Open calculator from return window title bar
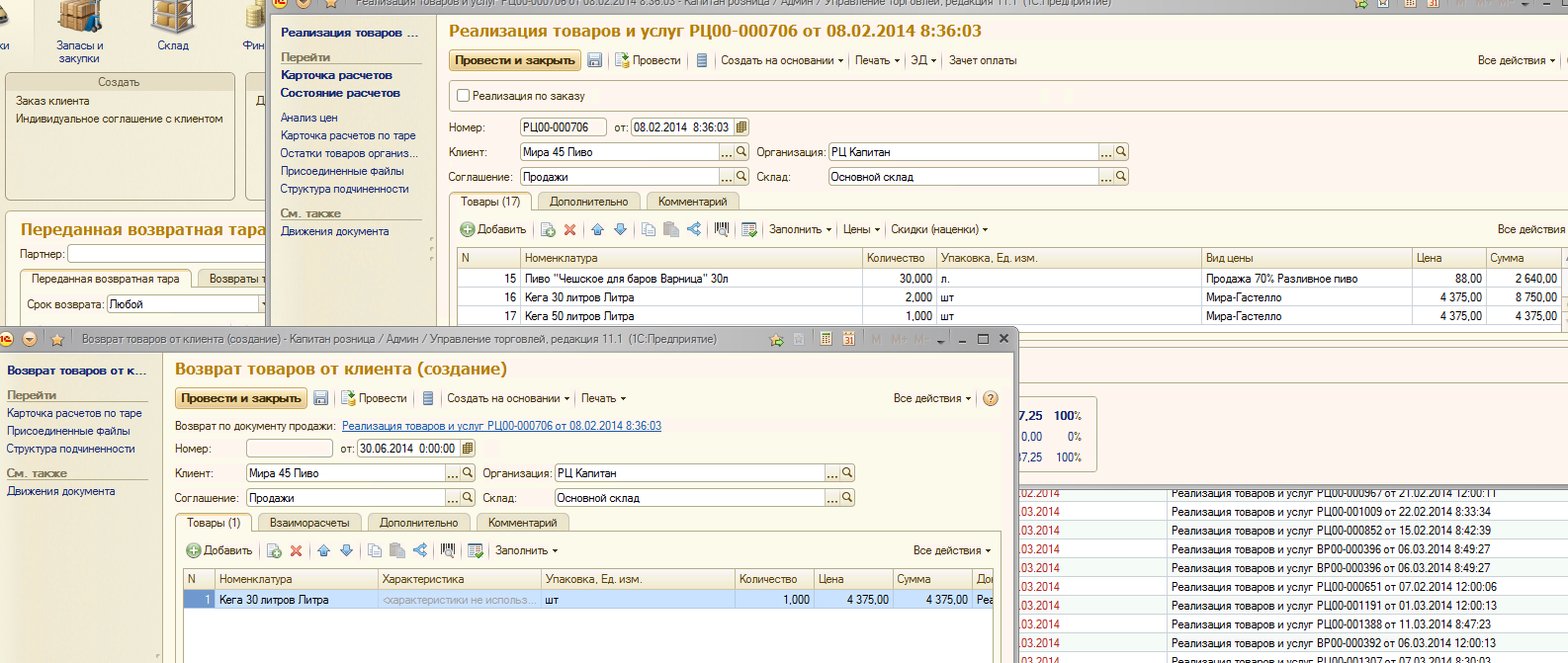The width and height of the screenshot is (1568, 663). (x=826, y=339)
